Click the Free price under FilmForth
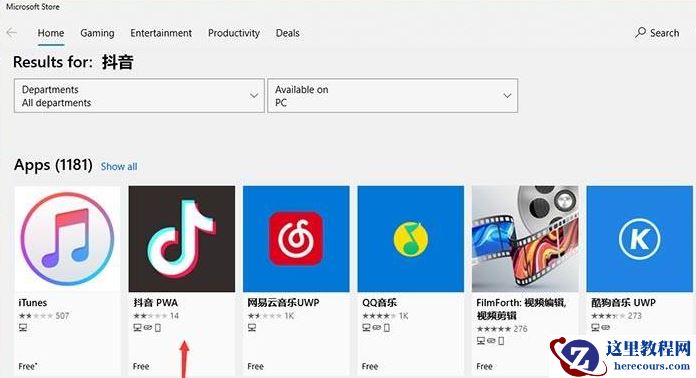Viewport: 696px width, 378px height. [484, 366]
